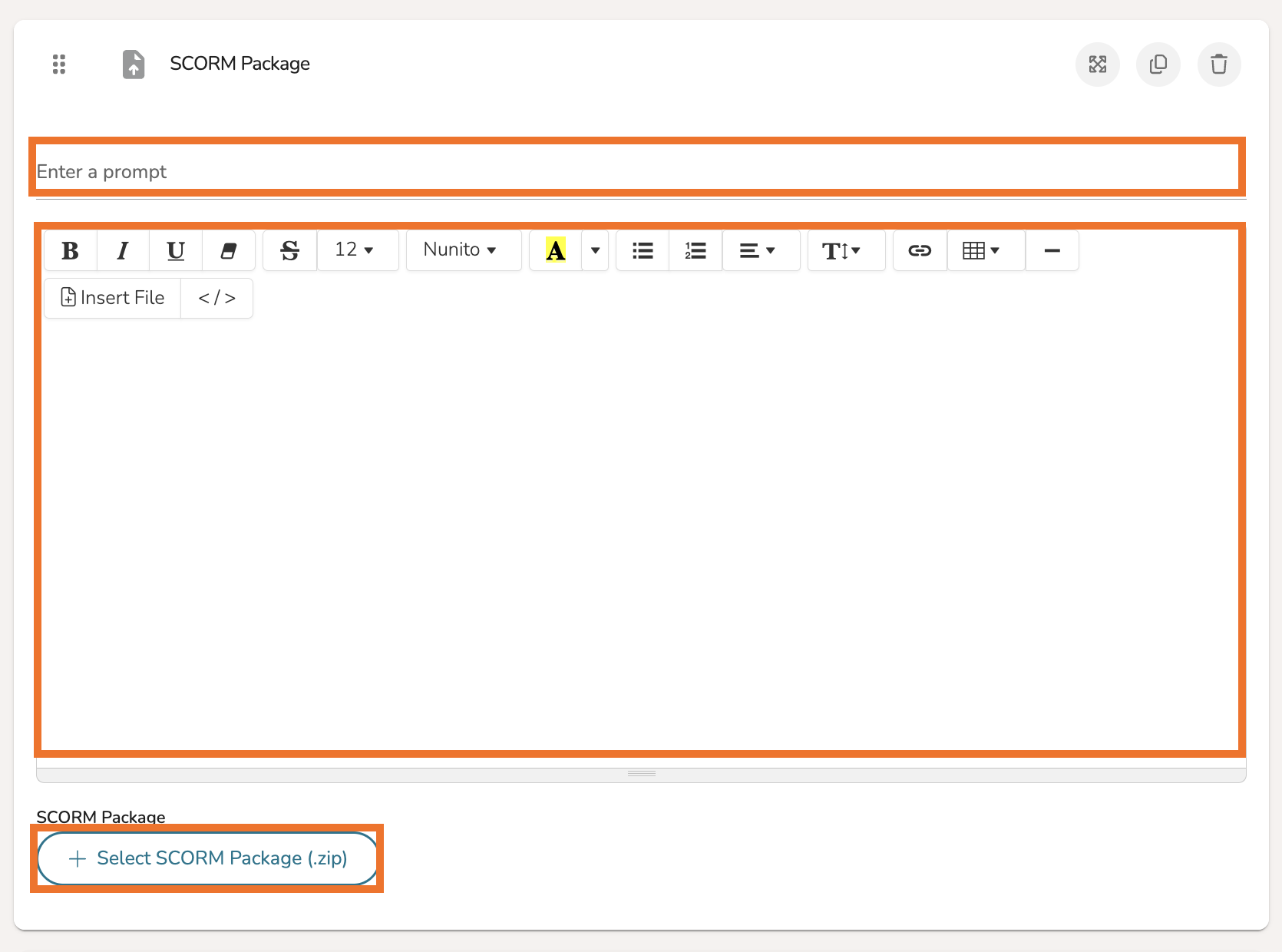1282x952 pixels.
Task: Open the table insert dropdown
Action: [982, 250]
